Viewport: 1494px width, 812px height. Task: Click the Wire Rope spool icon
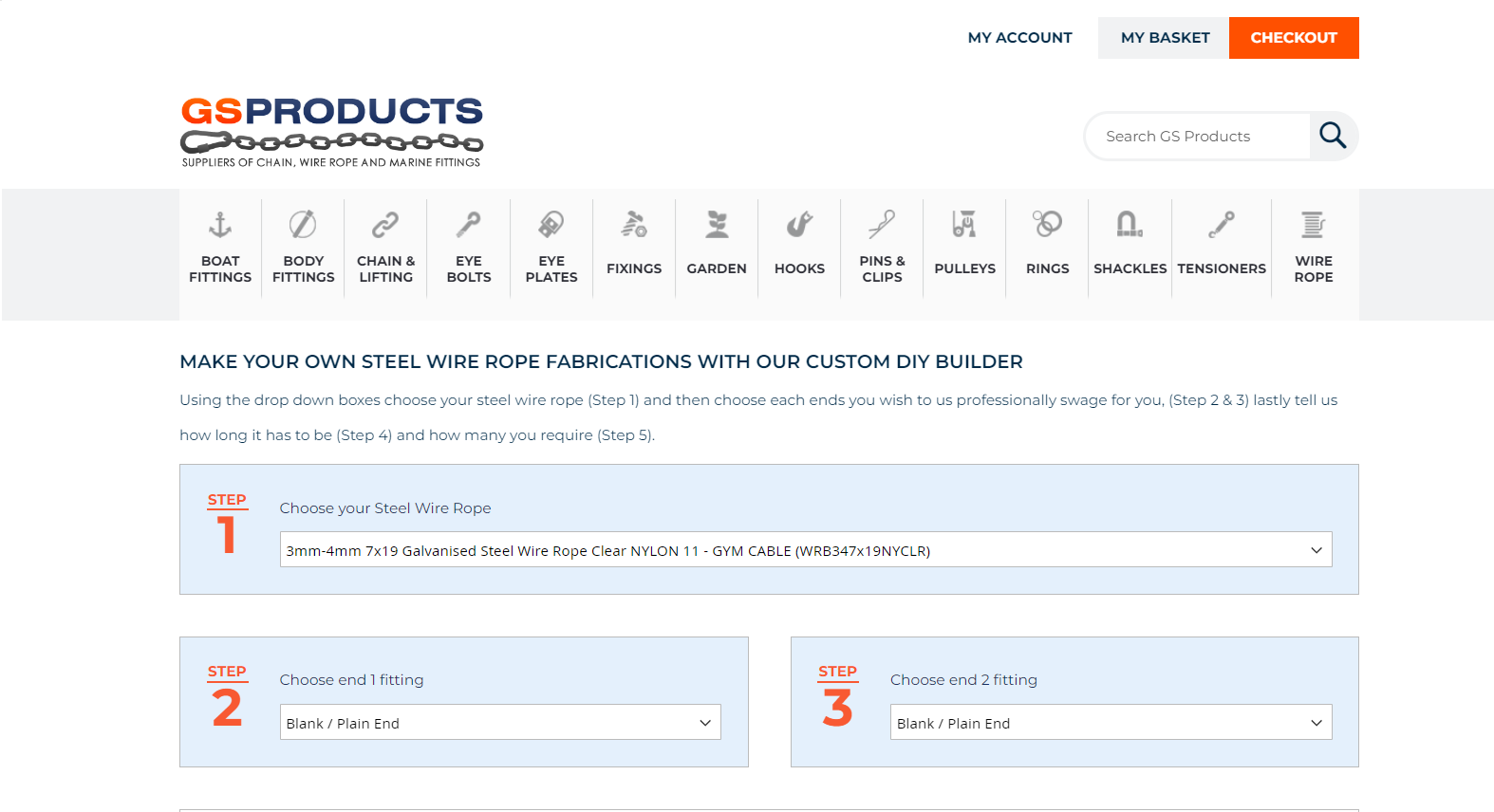coord(1314,225)
